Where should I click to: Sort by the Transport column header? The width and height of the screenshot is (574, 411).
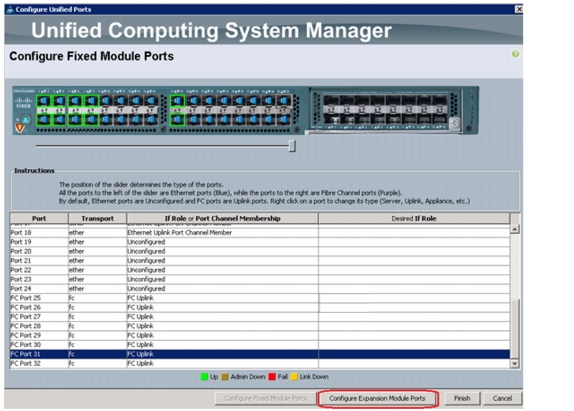97,218
